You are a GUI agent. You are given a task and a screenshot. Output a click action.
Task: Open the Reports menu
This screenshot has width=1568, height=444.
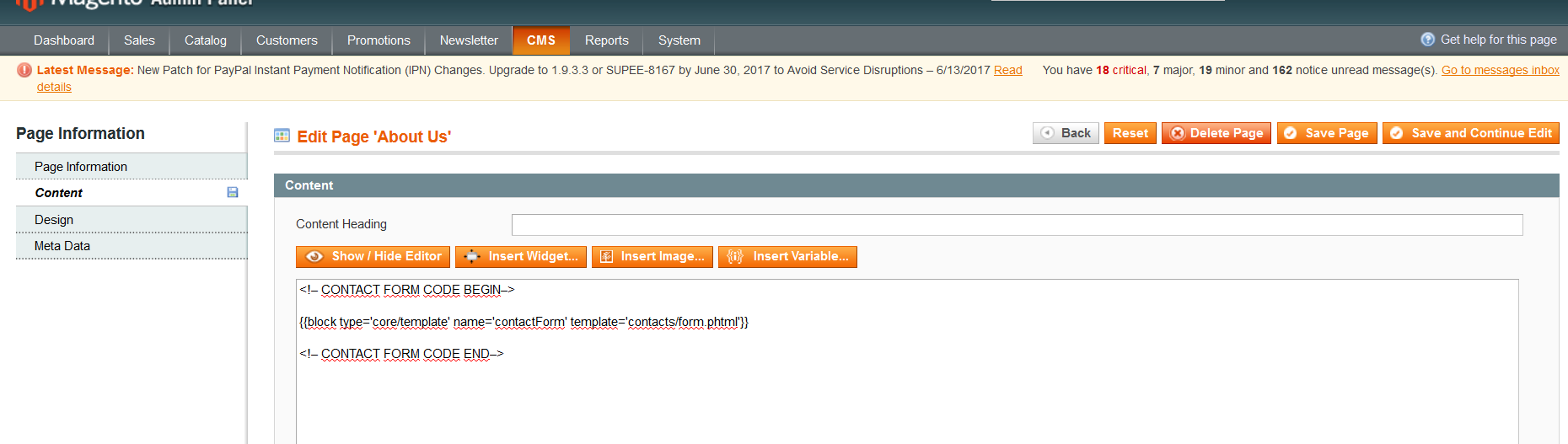[607, 40]
